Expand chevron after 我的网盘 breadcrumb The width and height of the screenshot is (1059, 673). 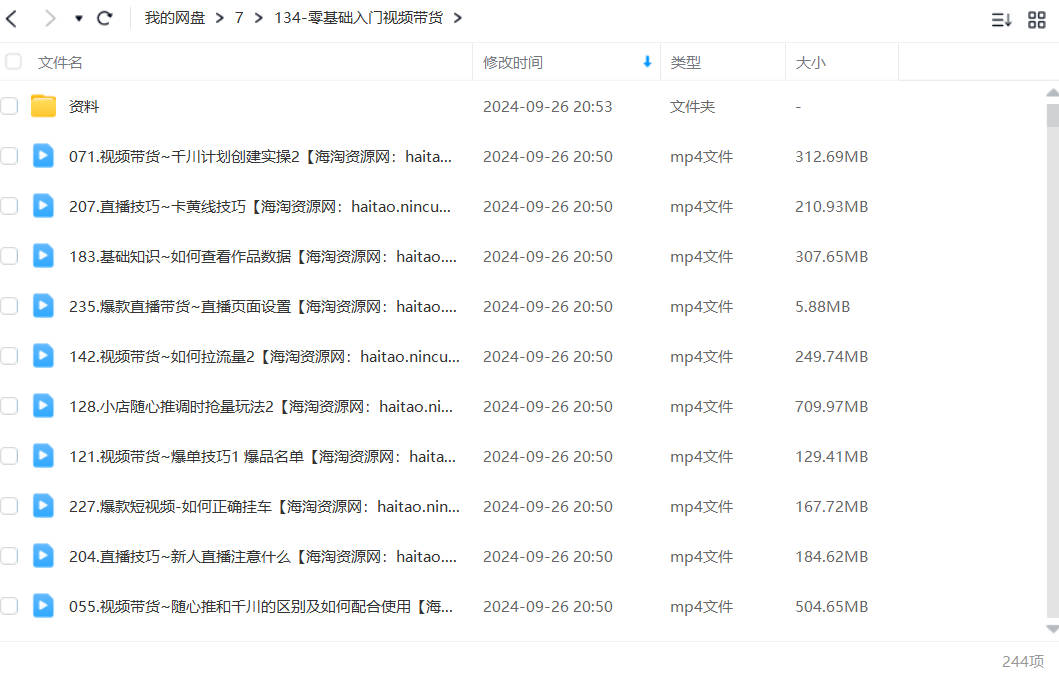click(219, 18)
